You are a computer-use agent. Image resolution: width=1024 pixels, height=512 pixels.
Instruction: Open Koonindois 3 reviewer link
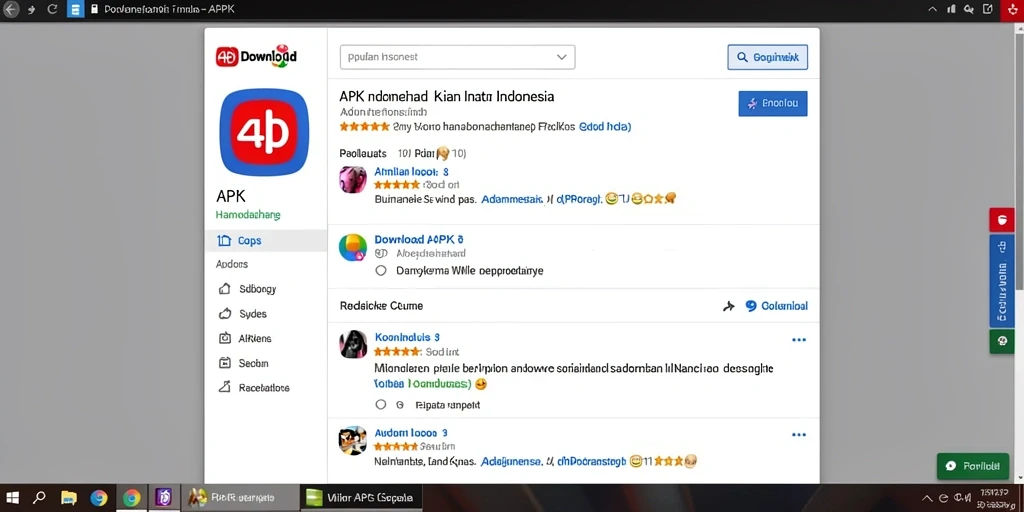click(408, 337)
